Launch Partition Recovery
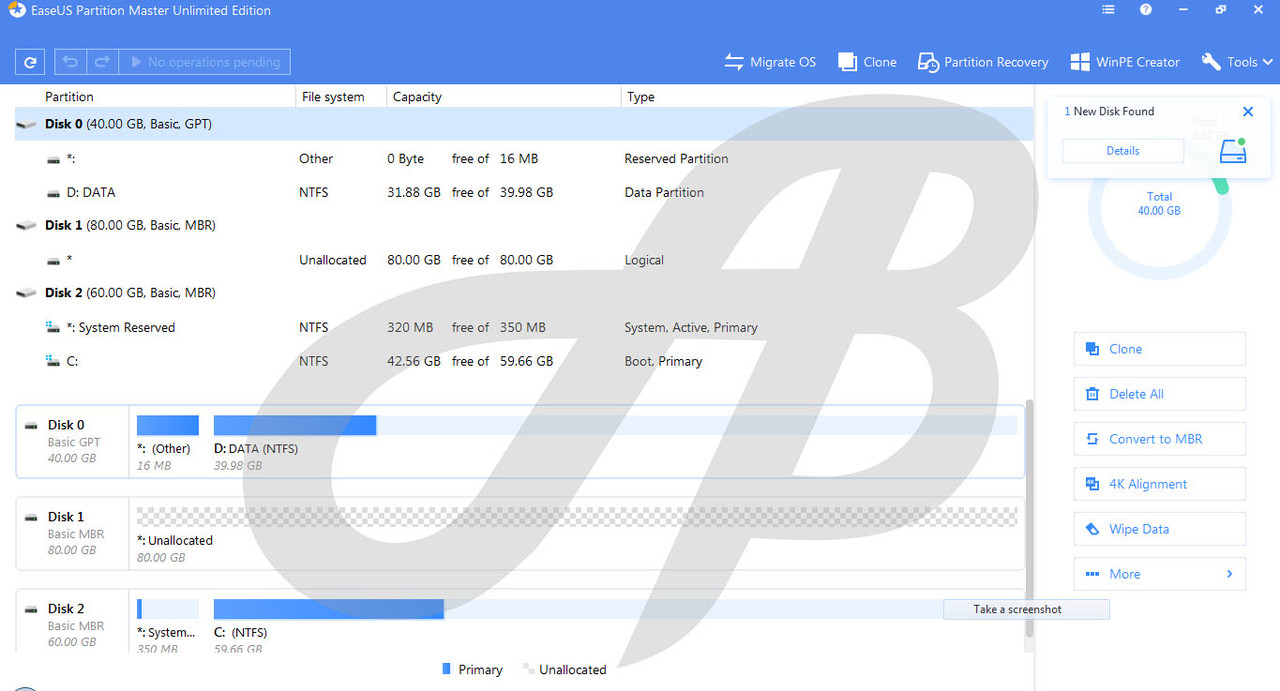 [983, 62]
